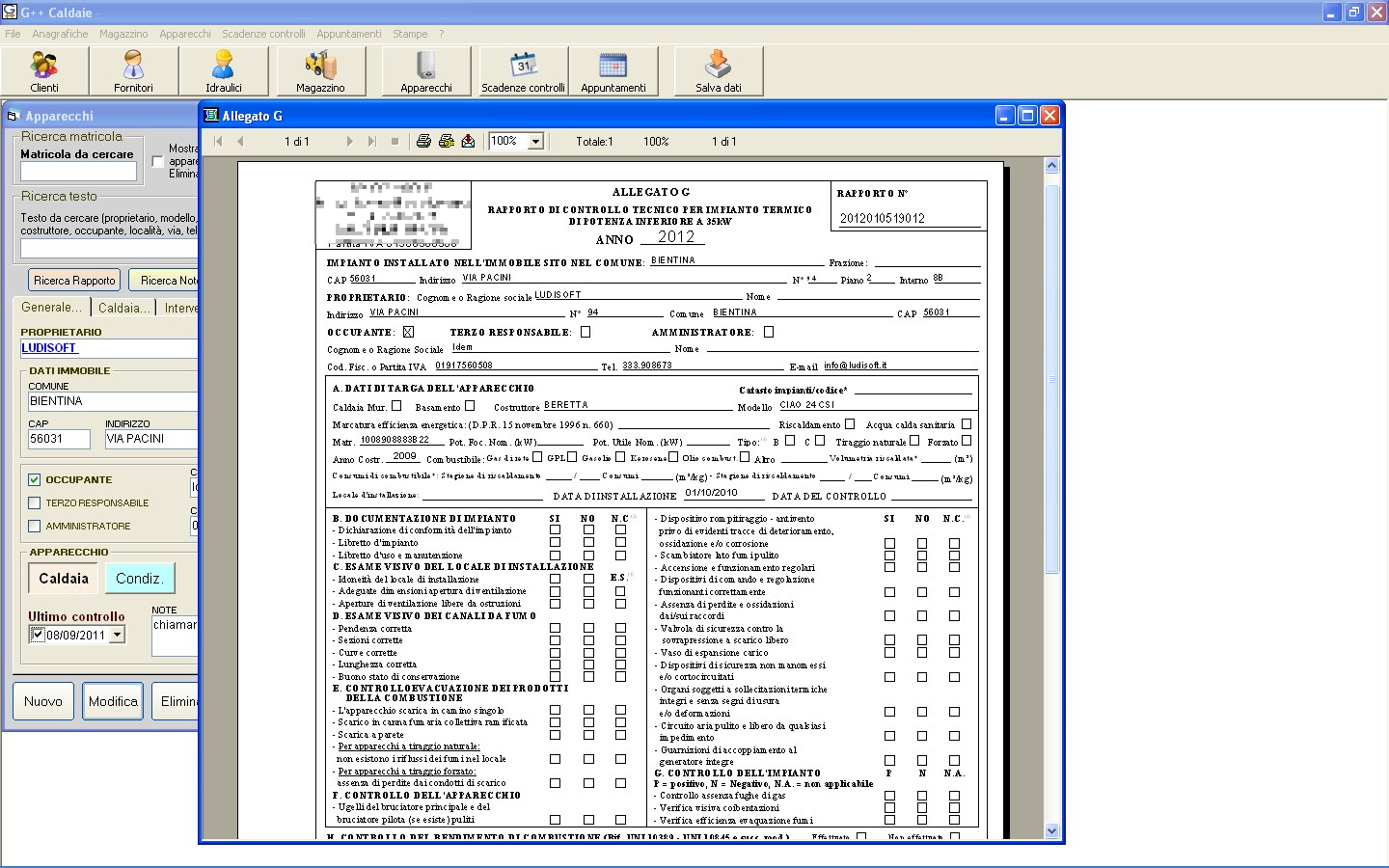Toggle the Mostra apparecchi checkbox
1389x868 pixels.
click(158, 161)
